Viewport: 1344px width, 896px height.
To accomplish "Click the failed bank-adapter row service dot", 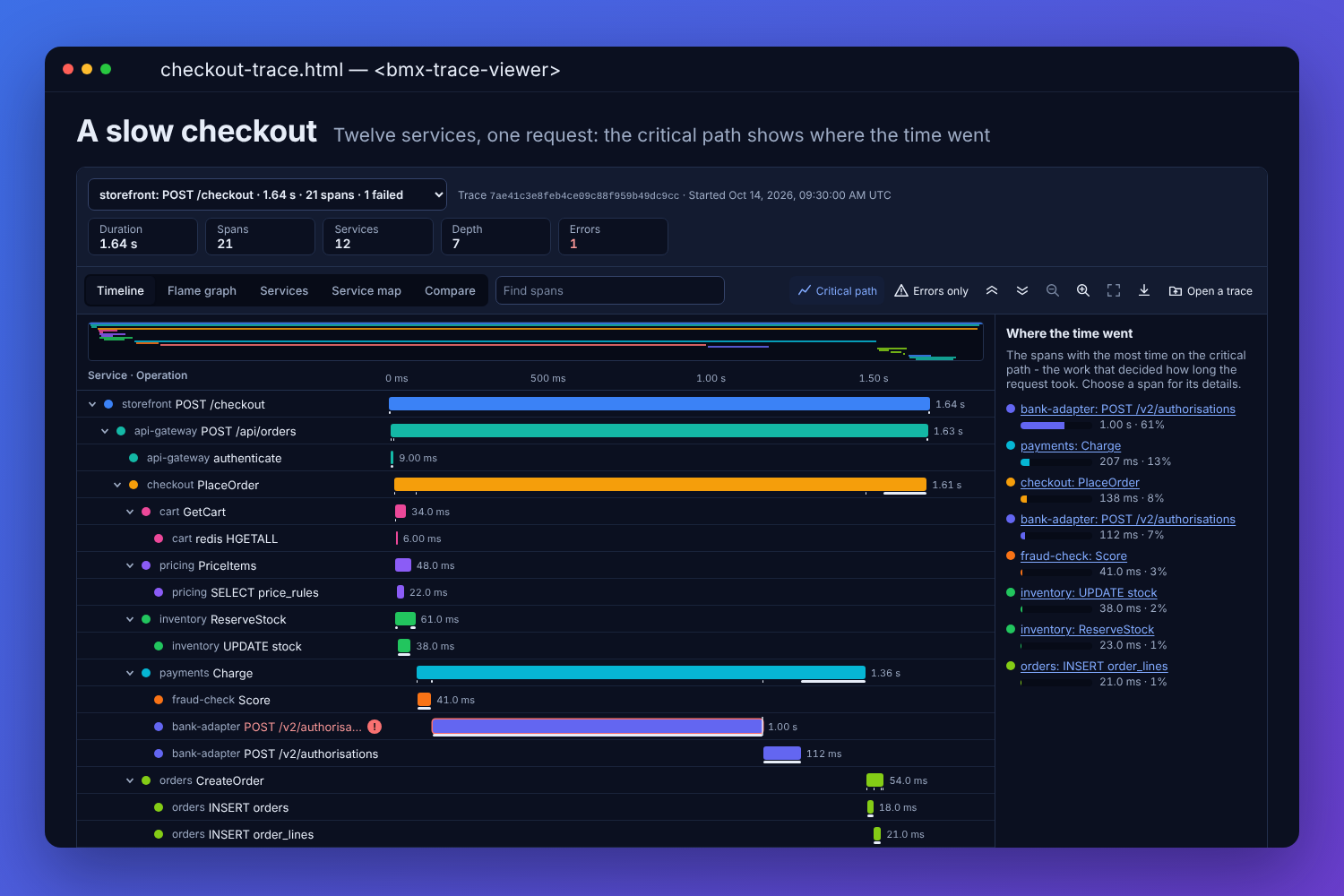I will pos(159,727).
